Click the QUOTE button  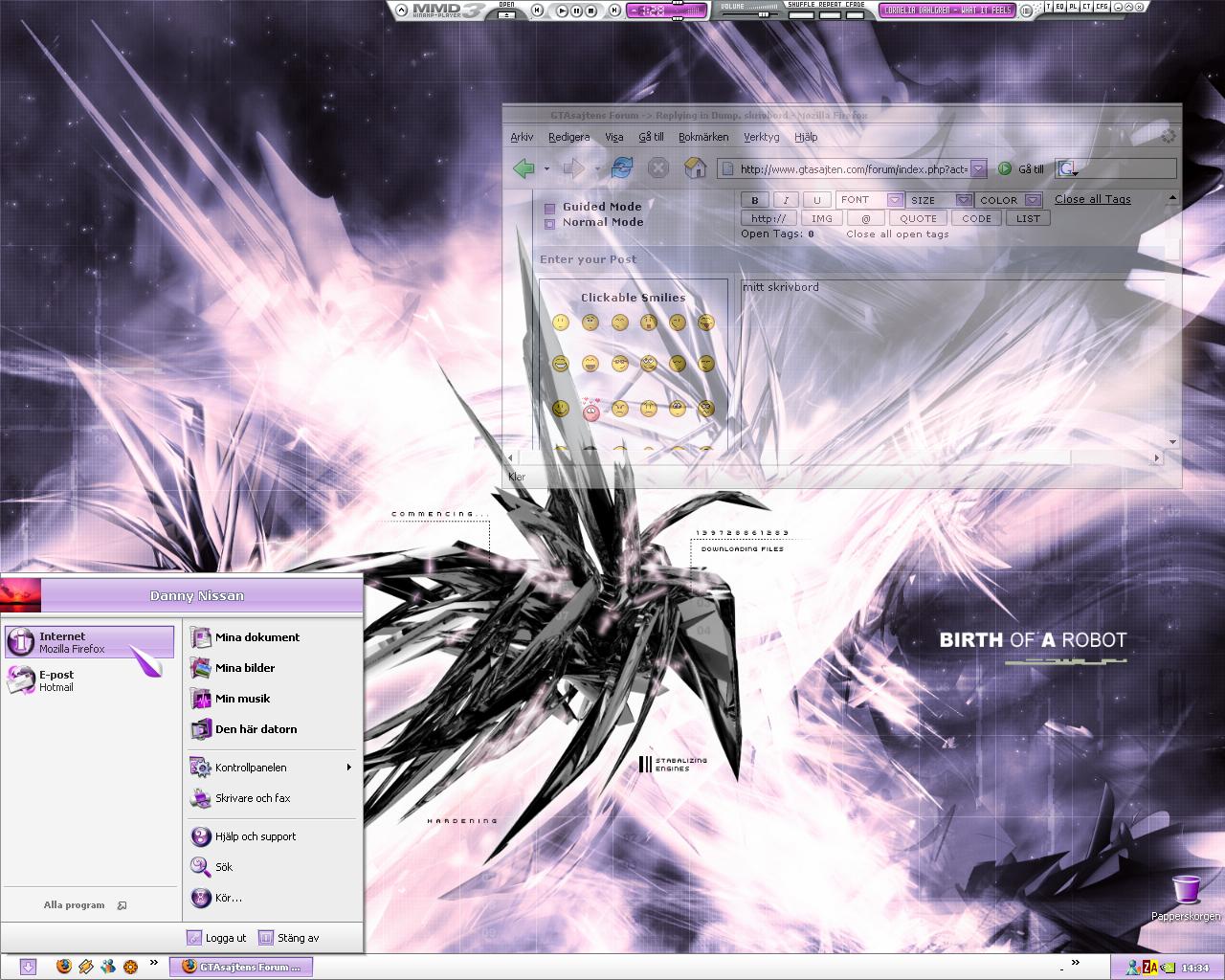pos(919,218)
